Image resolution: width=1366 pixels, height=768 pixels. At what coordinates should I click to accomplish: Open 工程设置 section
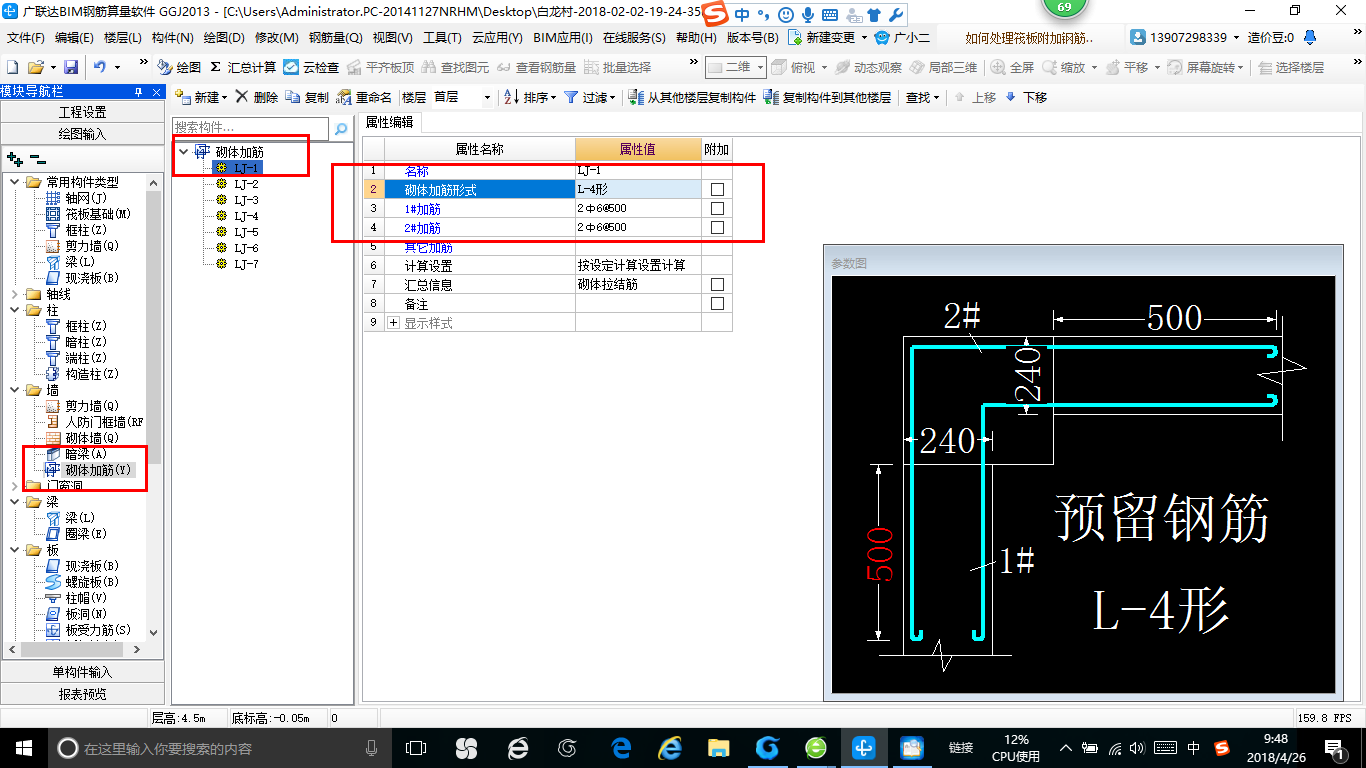82,112
